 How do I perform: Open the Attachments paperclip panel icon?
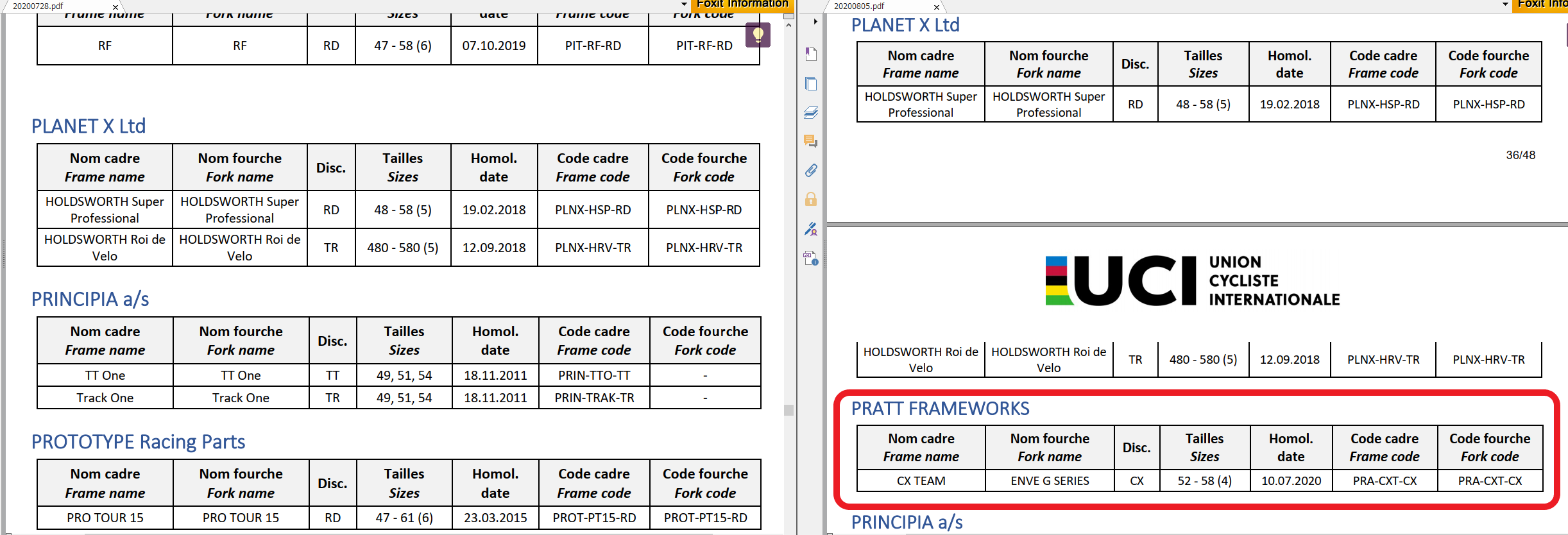[811, 170]
